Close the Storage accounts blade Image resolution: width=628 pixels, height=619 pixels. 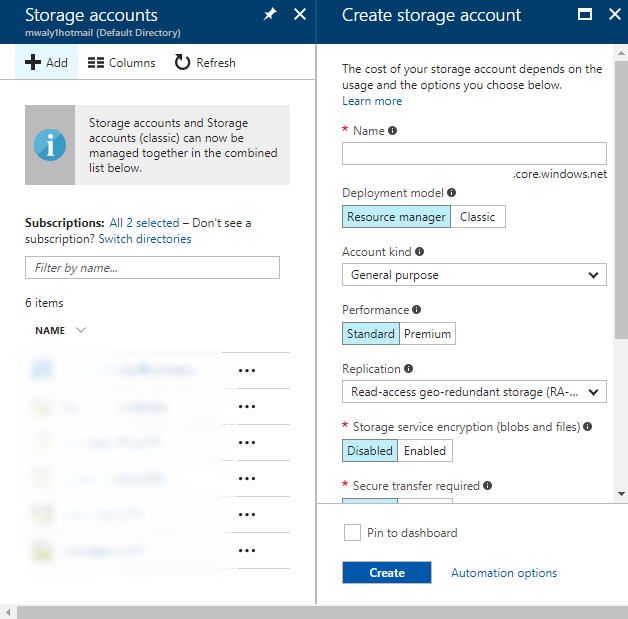click(x=300, y=14)
